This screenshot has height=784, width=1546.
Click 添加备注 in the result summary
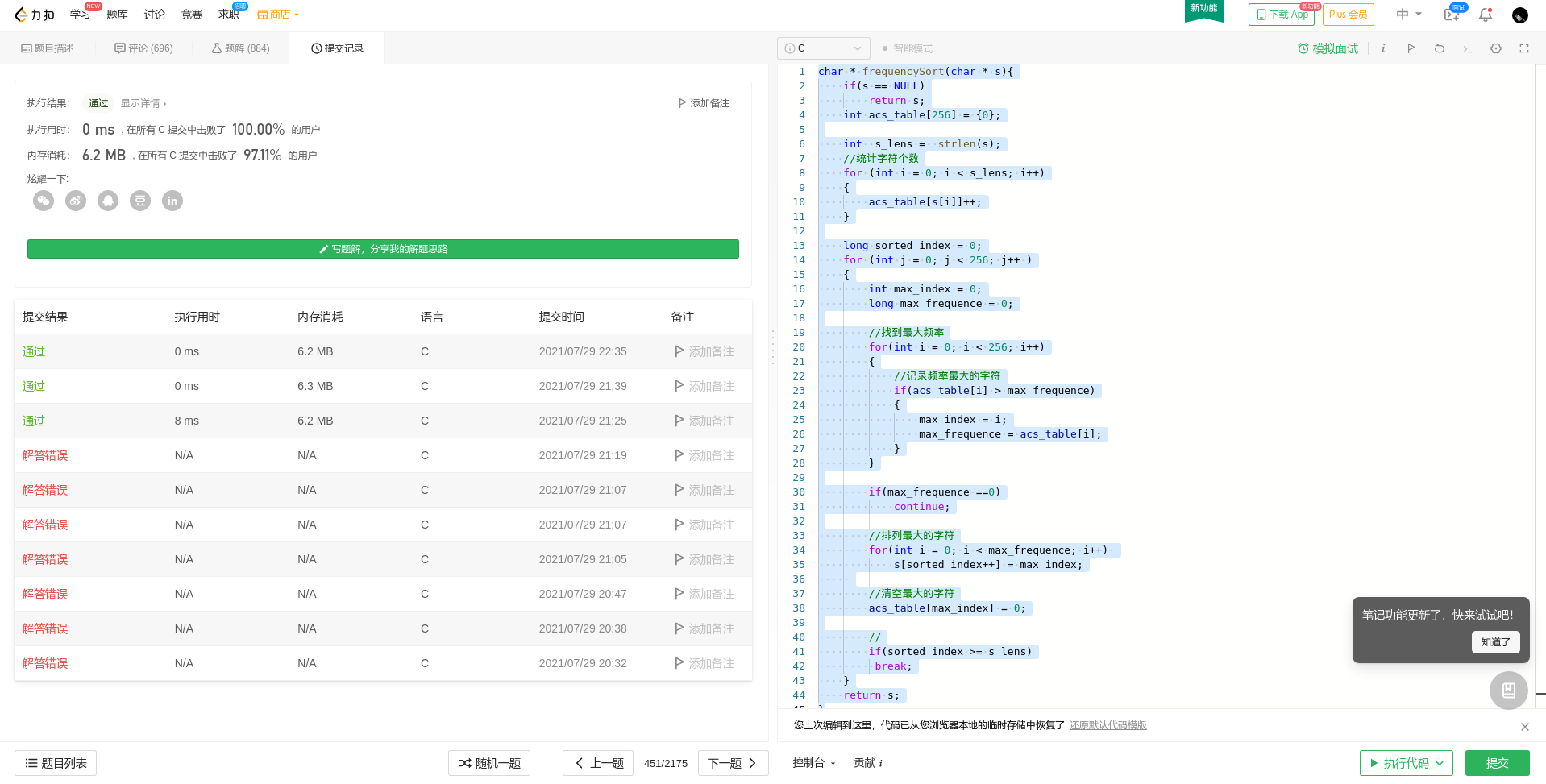pyautogui.click(x=704, y=103)
